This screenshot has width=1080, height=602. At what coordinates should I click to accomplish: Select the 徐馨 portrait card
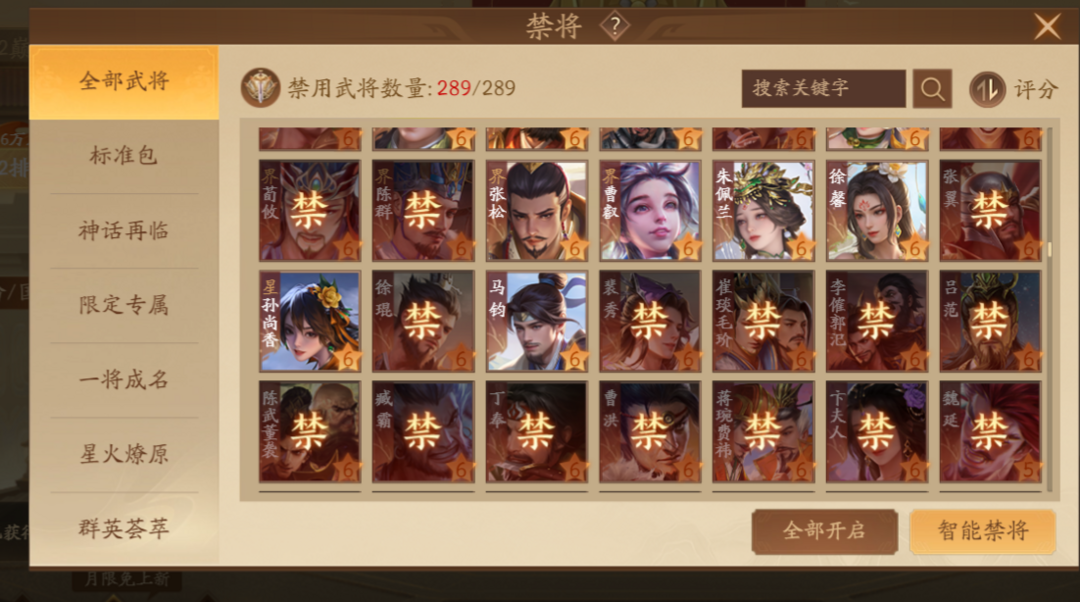click(x=877, y=211)
